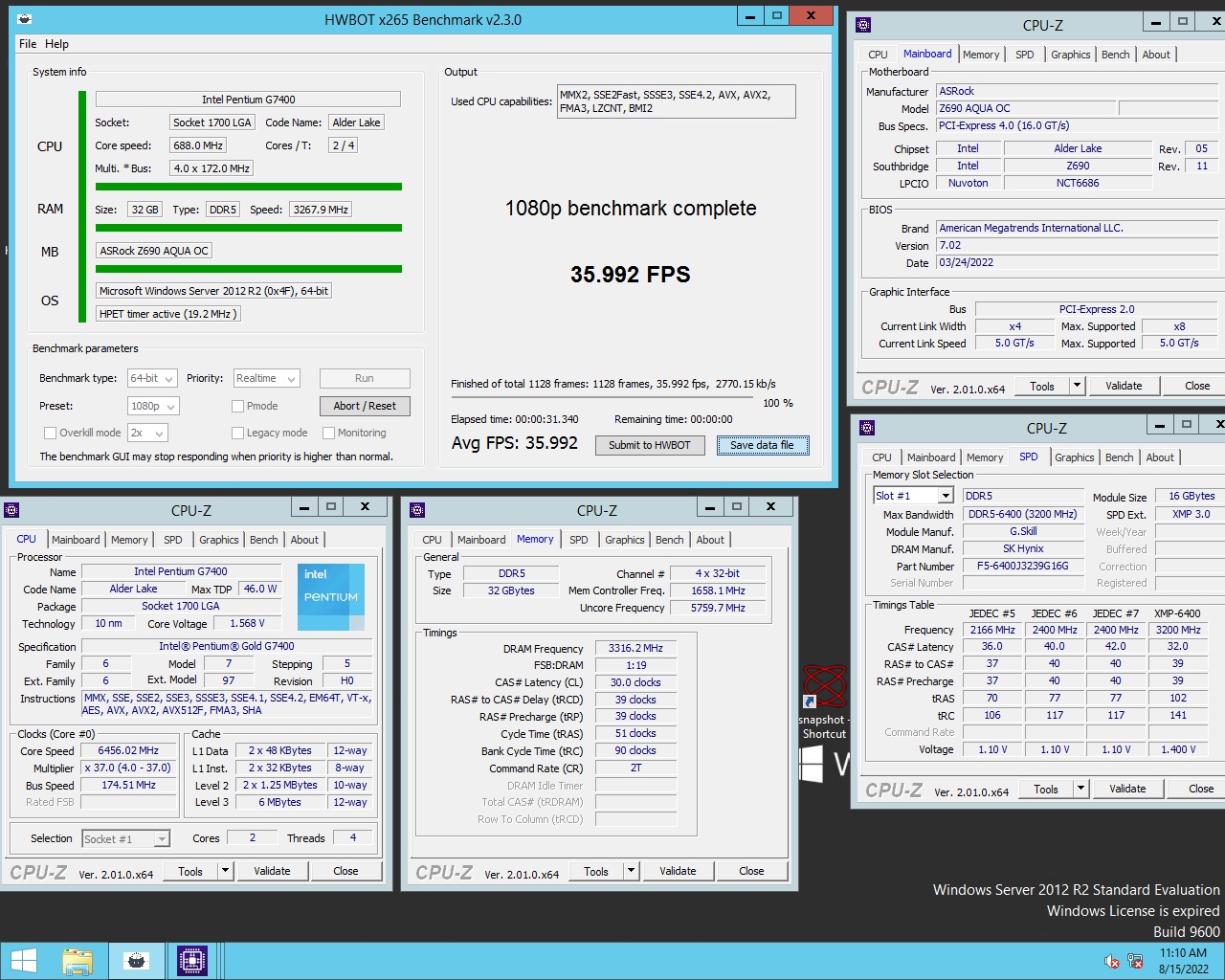Click the CAS# Latency 30.0 clocks value
The height and width of the screenshot is (980, 1225).
[635, 682]
